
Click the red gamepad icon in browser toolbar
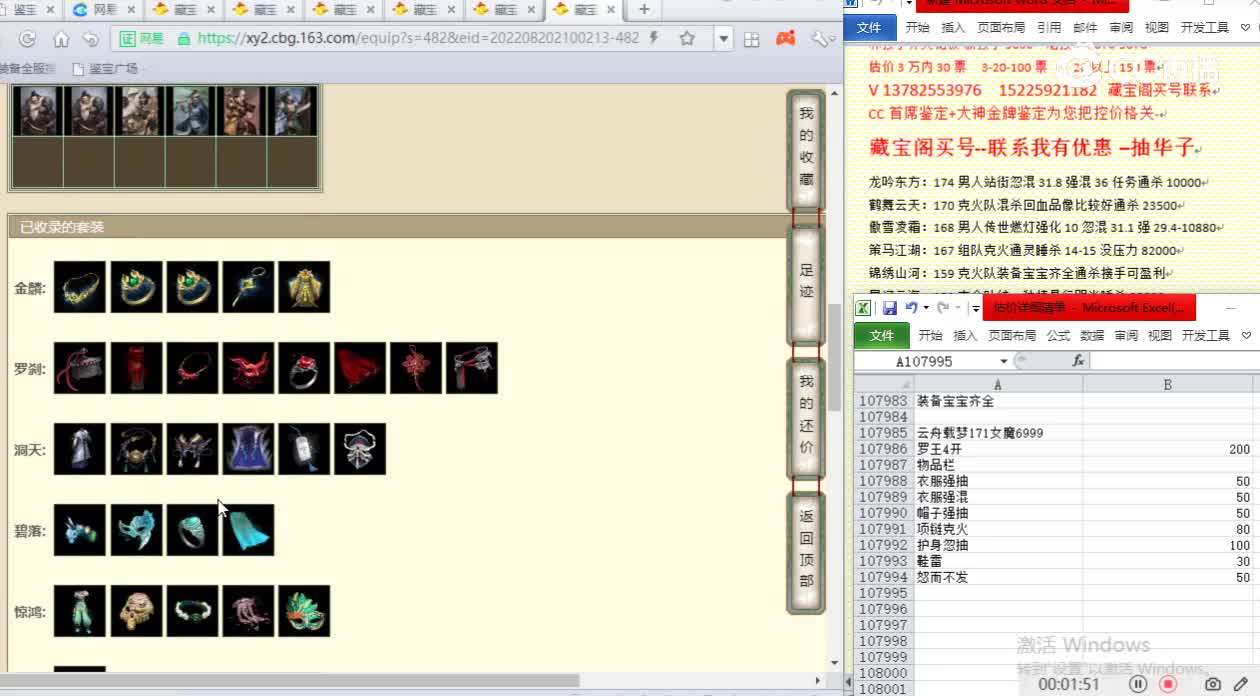[x=786, y=39]
